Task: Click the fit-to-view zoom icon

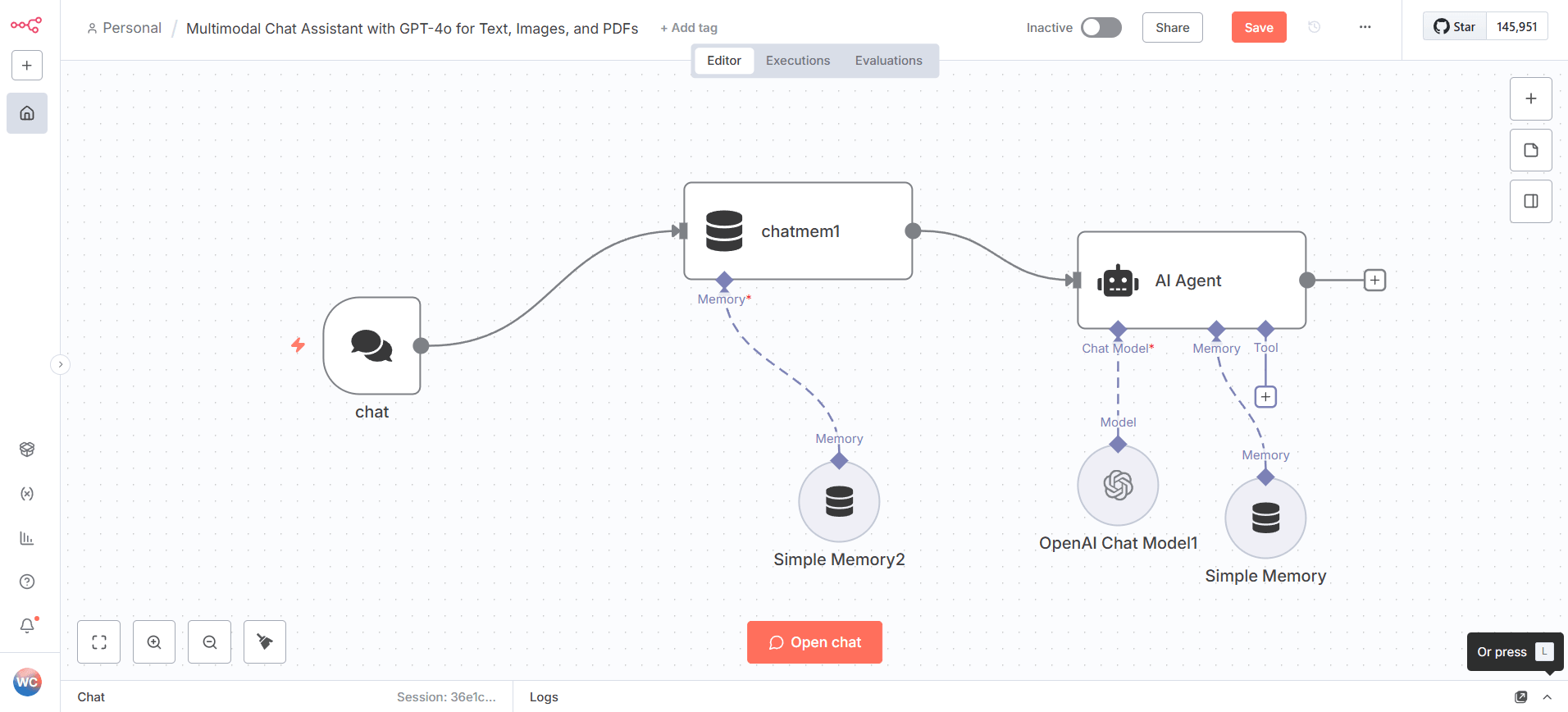Action: pos(99,642)
